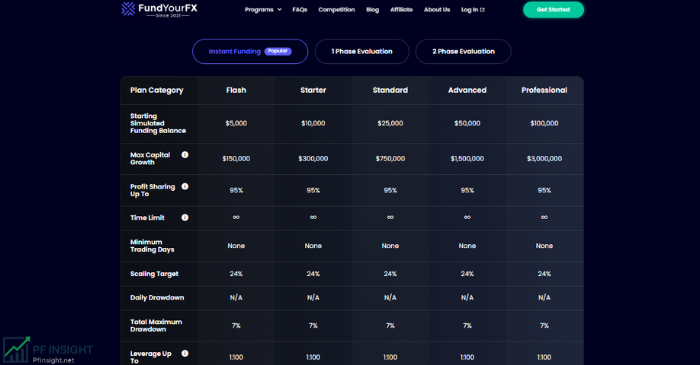The image size is (700, 365).
Task: Click external link icon beside Log In
Action: (483, 10)
